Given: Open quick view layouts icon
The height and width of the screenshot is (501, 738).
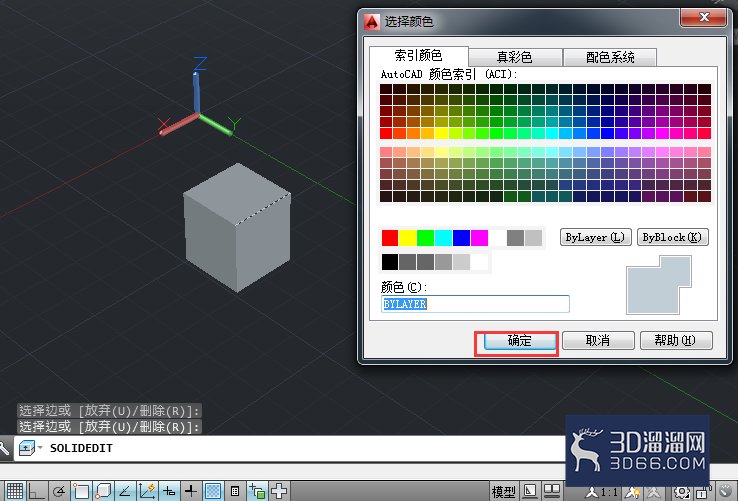Looking at the screenshot, I should click(530, 492).
